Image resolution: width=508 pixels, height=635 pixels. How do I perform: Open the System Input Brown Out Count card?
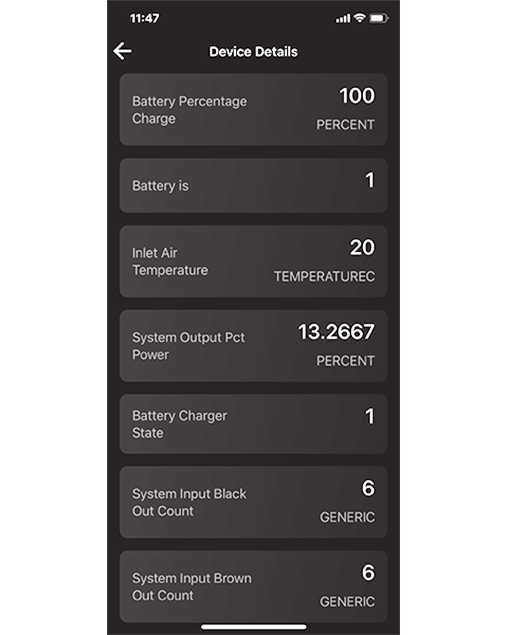pyautogui.click(x=254, y=586)
